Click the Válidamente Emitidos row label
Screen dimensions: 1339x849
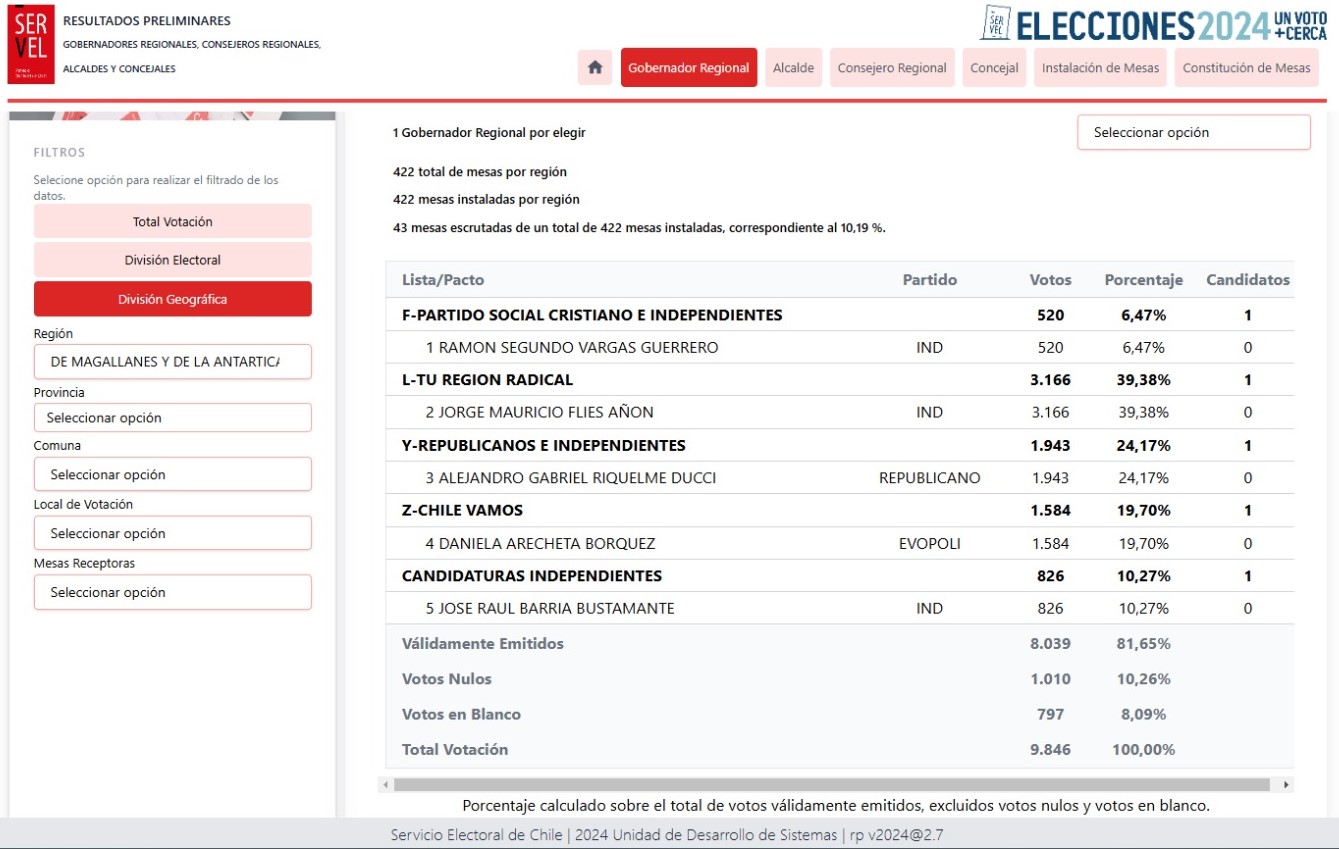pos(483,644)
